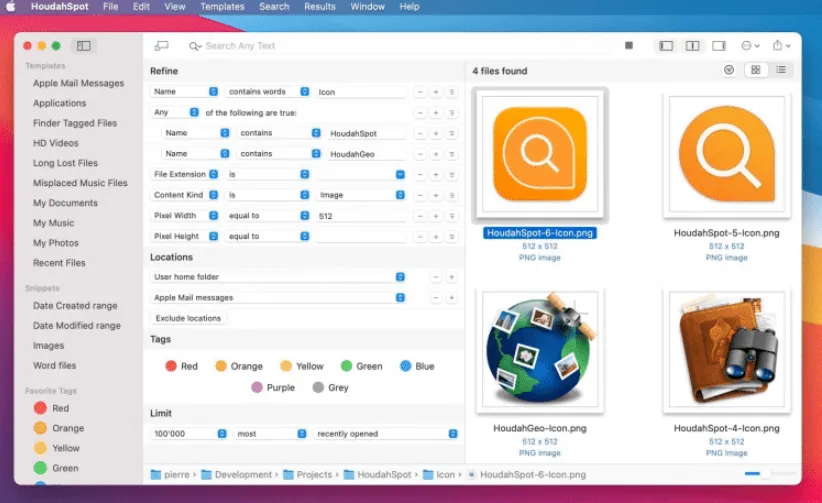
Task: Open the View menu
Action: 175,7
